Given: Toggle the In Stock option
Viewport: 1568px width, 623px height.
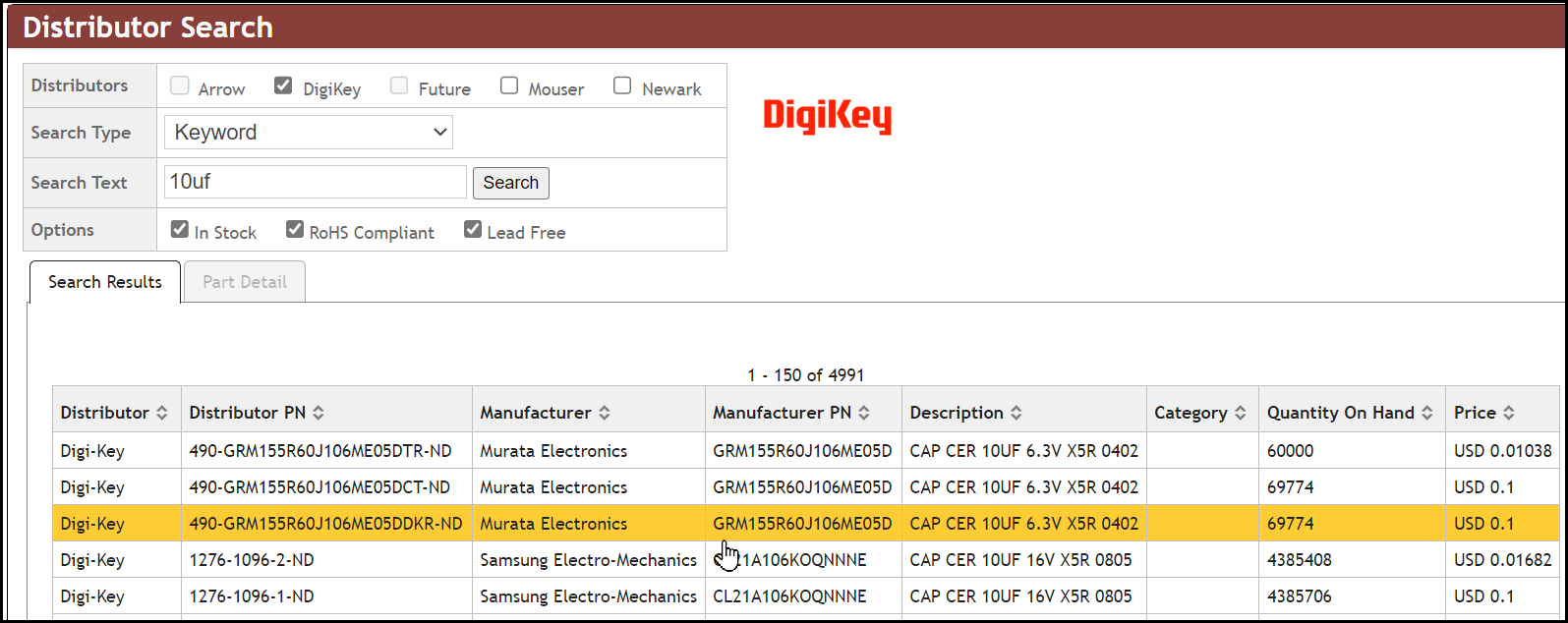Looking at the screenshot, I should (180, 229).
